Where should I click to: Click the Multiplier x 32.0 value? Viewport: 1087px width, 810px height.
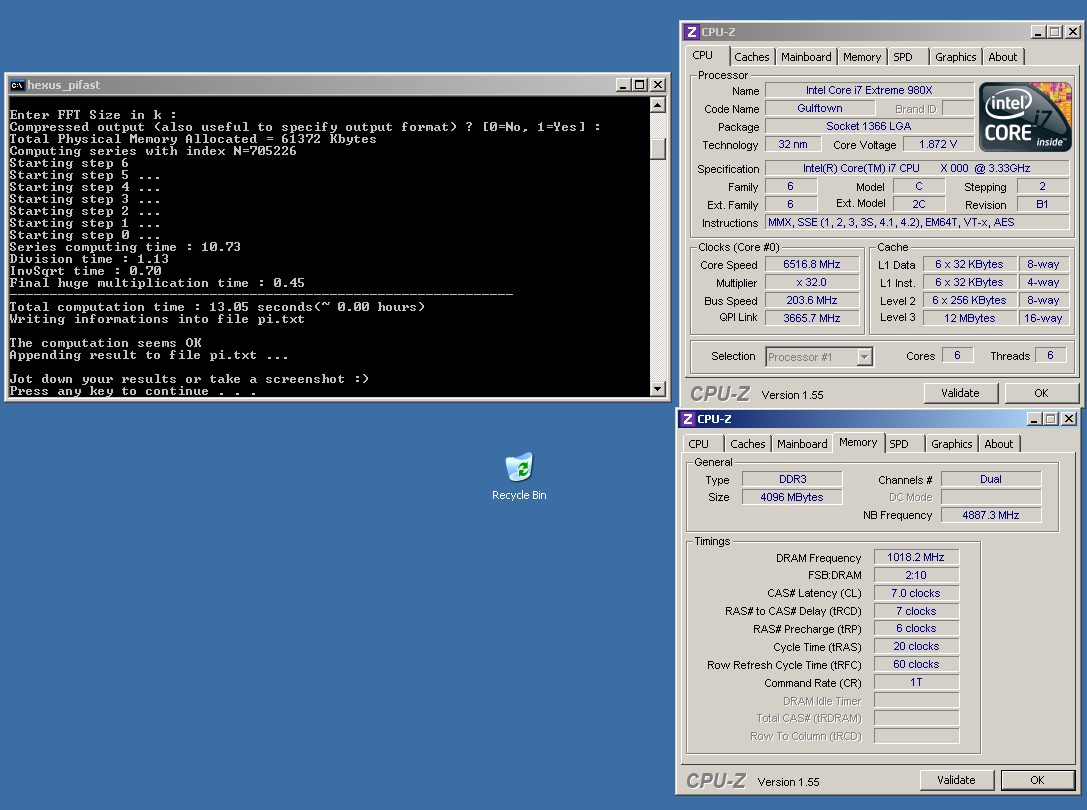[x=812, y=282]
